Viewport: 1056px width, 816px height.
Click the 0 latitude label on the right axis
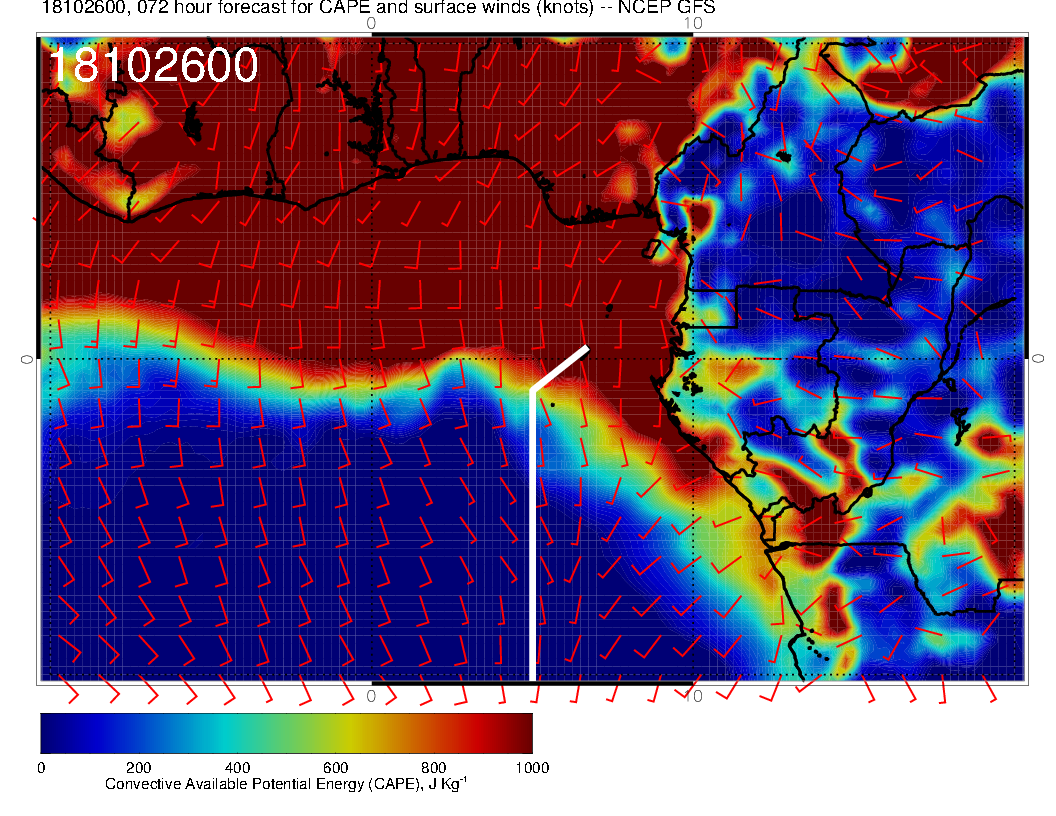tap(1038, 359)
